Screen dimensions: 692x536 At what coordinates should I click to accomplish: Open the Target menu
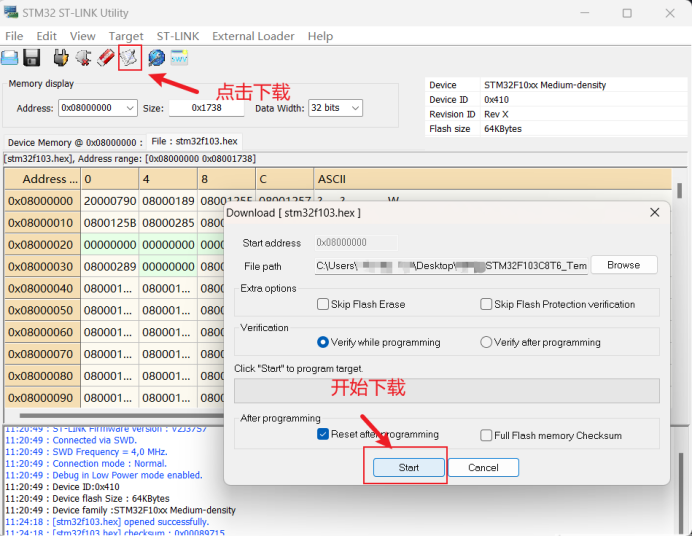coord(126,36)
